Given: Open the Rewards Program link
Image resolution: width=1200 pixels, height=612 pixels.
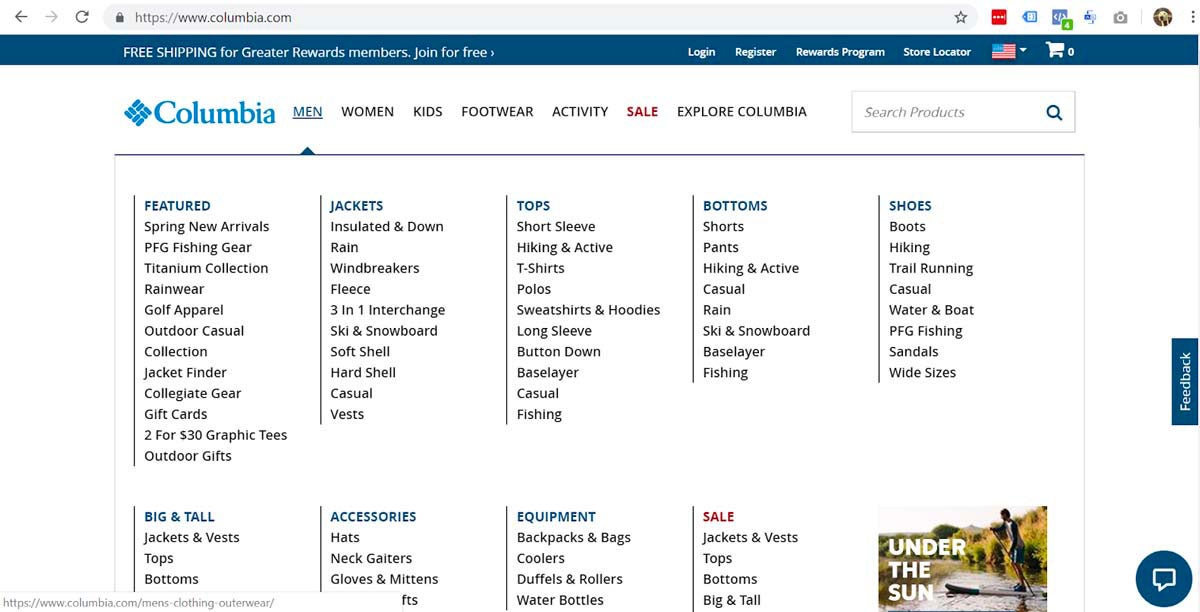Looking at the screenshot, I should click(x=840, y=51).
